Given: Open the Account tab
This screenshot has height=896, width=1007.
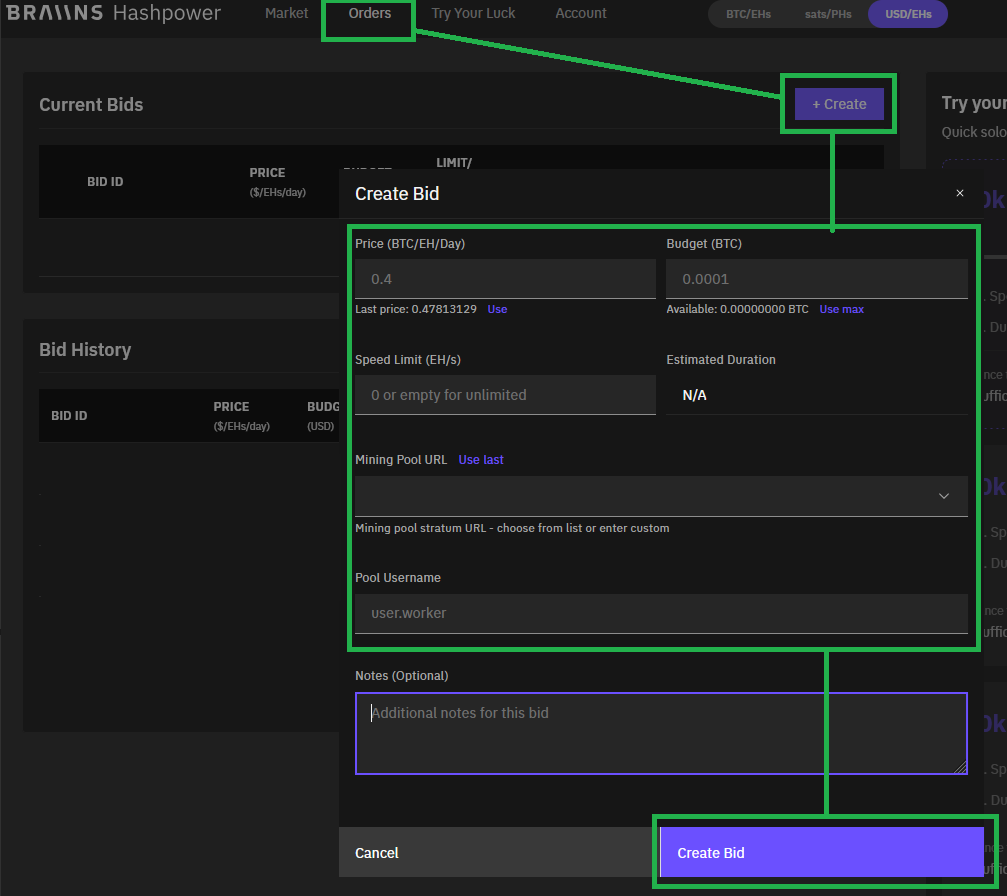Looking at the screenshot, I should coord(581,13).
